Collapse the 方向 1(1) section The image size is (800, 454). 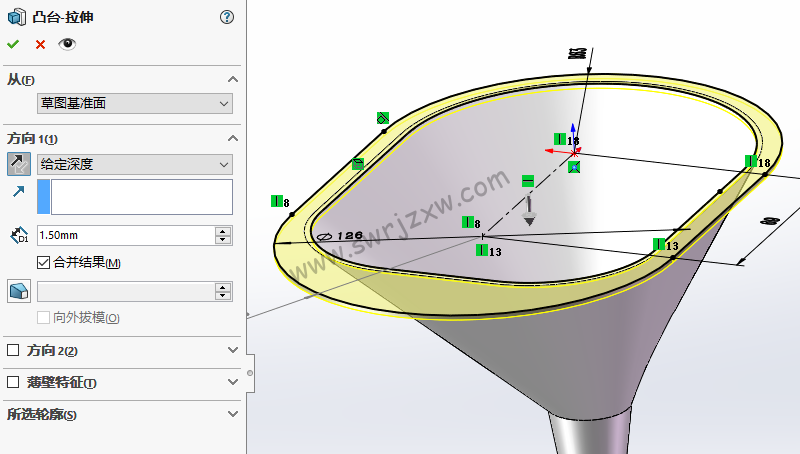pyautogui.click(x=233, y=138)
